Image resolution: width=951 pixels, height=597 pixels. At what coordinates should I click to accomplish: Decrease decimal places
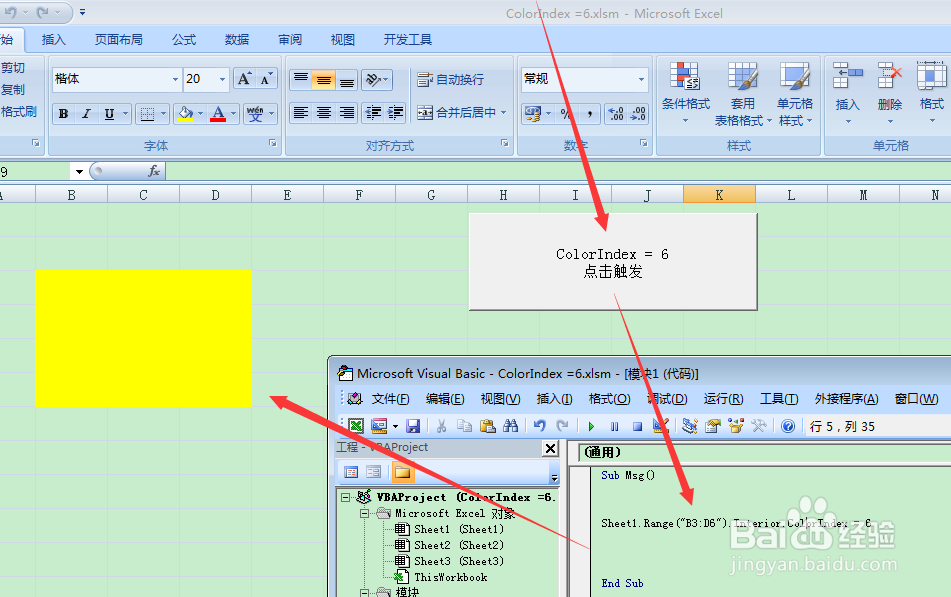tap(638, 113)
